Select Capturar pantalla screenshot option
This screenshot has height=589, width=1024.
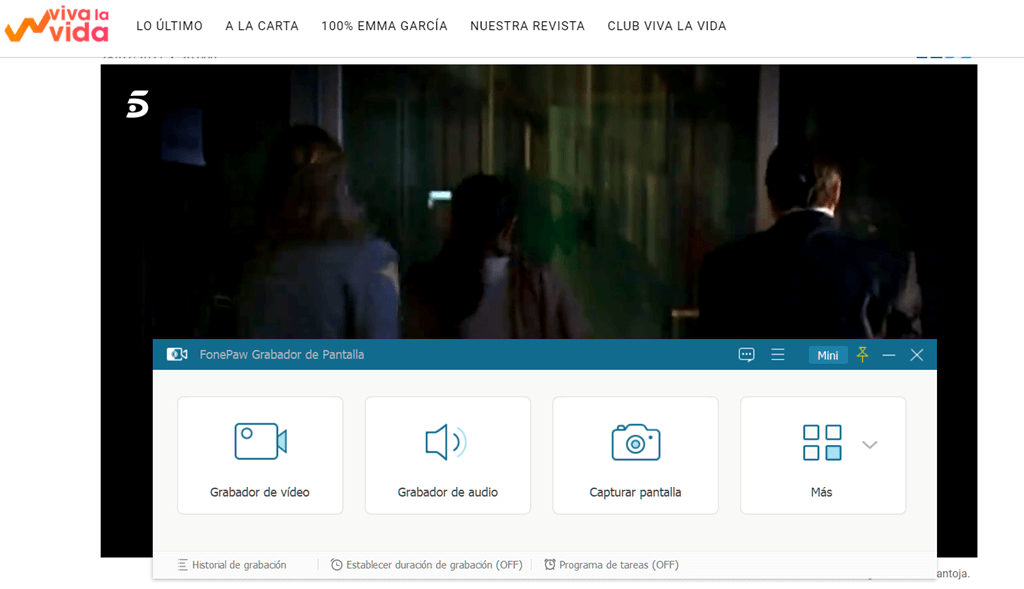pyautogui.click(x=635, y=455)
